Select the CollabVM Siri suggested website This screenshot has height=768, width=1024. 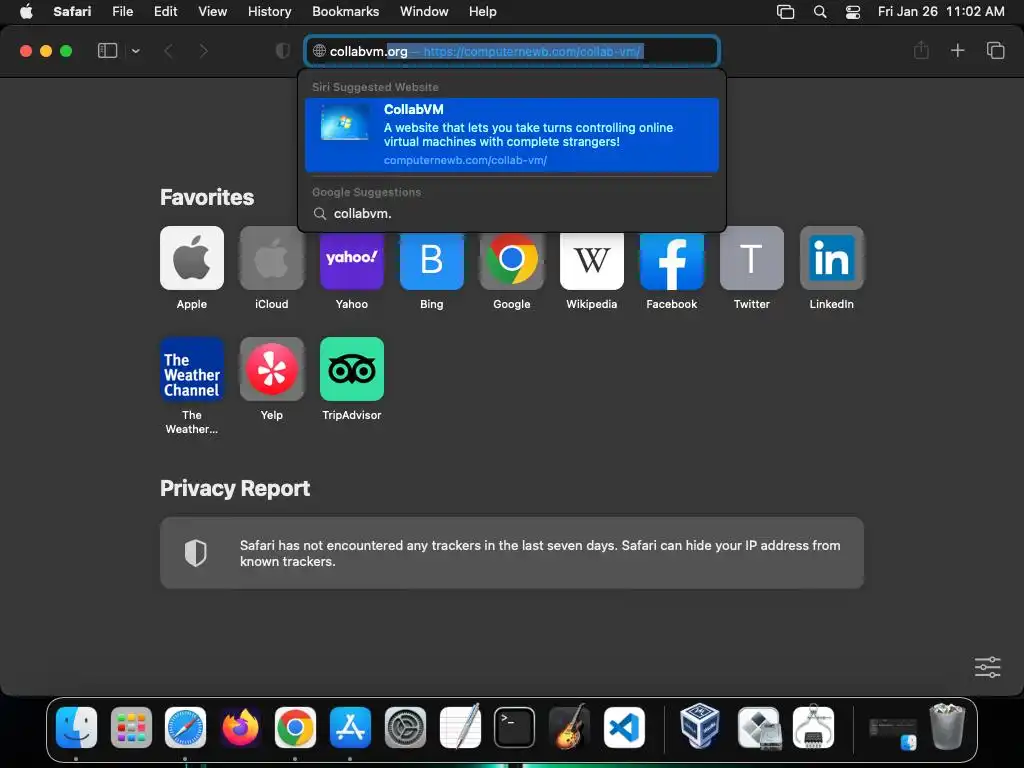(512, 135)
